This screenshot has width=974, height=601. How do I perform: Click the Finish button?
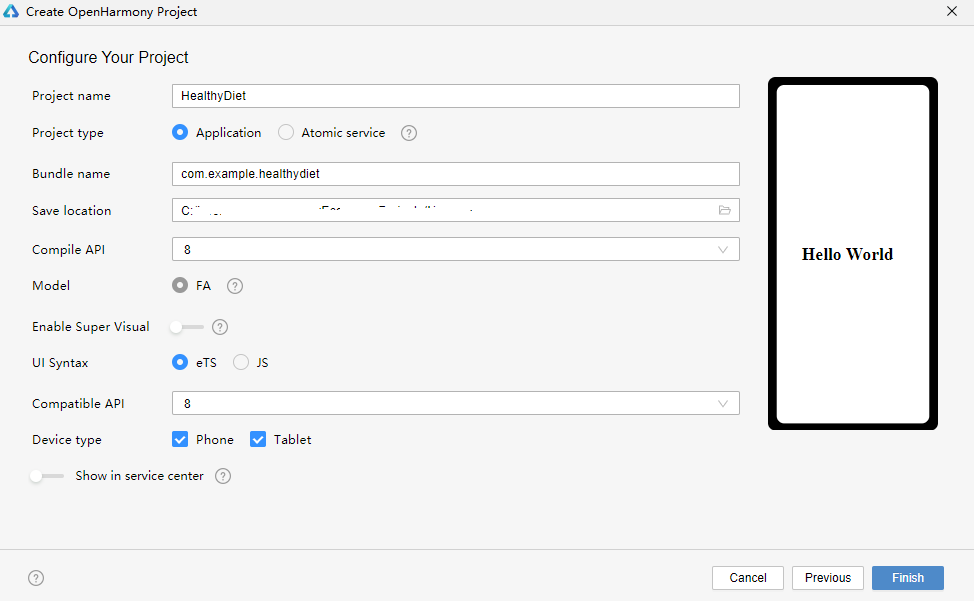pyautogui.click(x=907, y=578)
